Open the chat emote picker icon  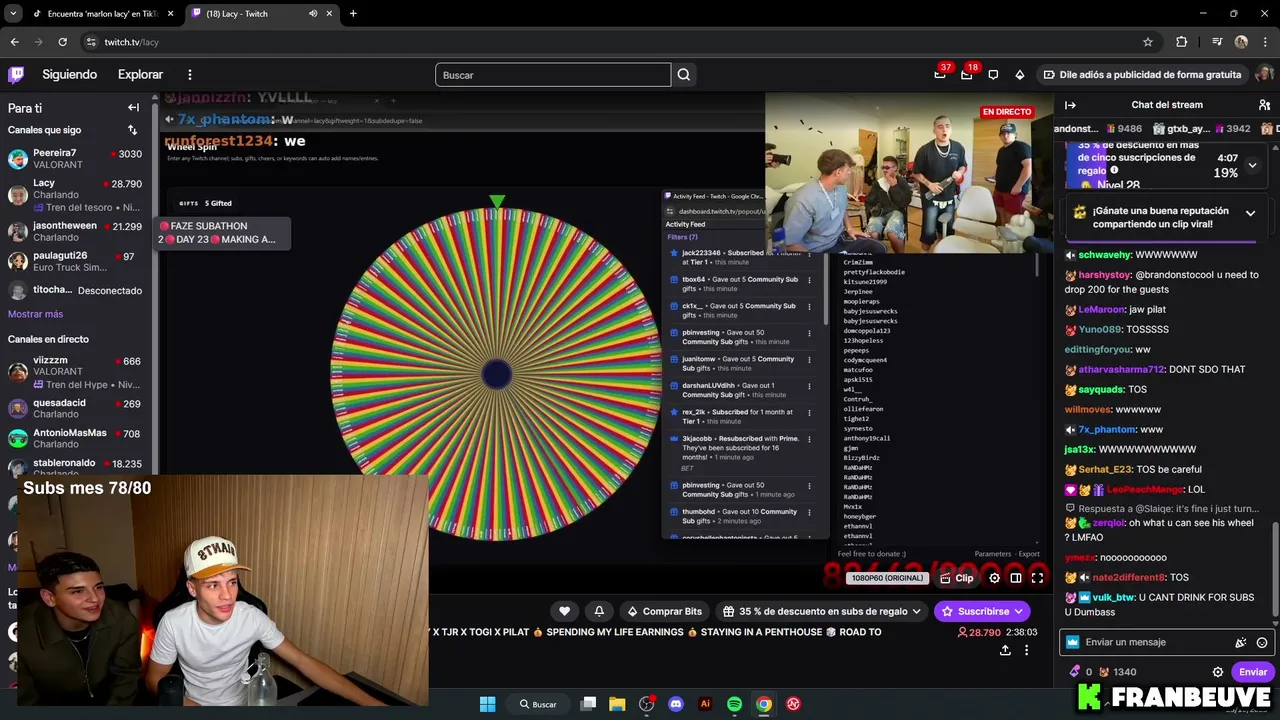tap(1262, 643)
